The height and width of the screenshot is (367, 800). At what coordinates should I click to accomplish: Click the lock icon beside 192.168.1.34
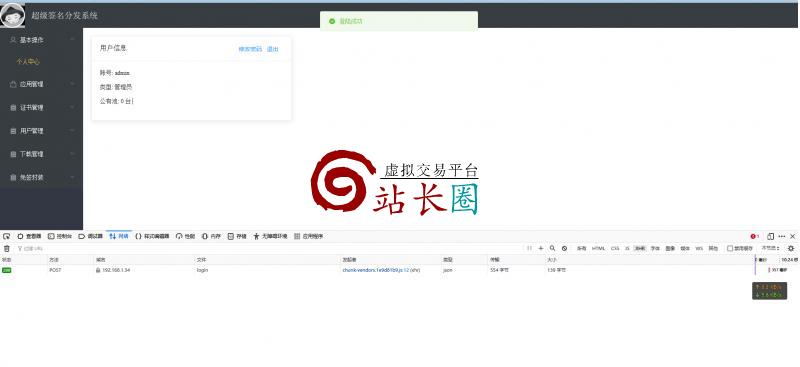click(x=98, y=270)
